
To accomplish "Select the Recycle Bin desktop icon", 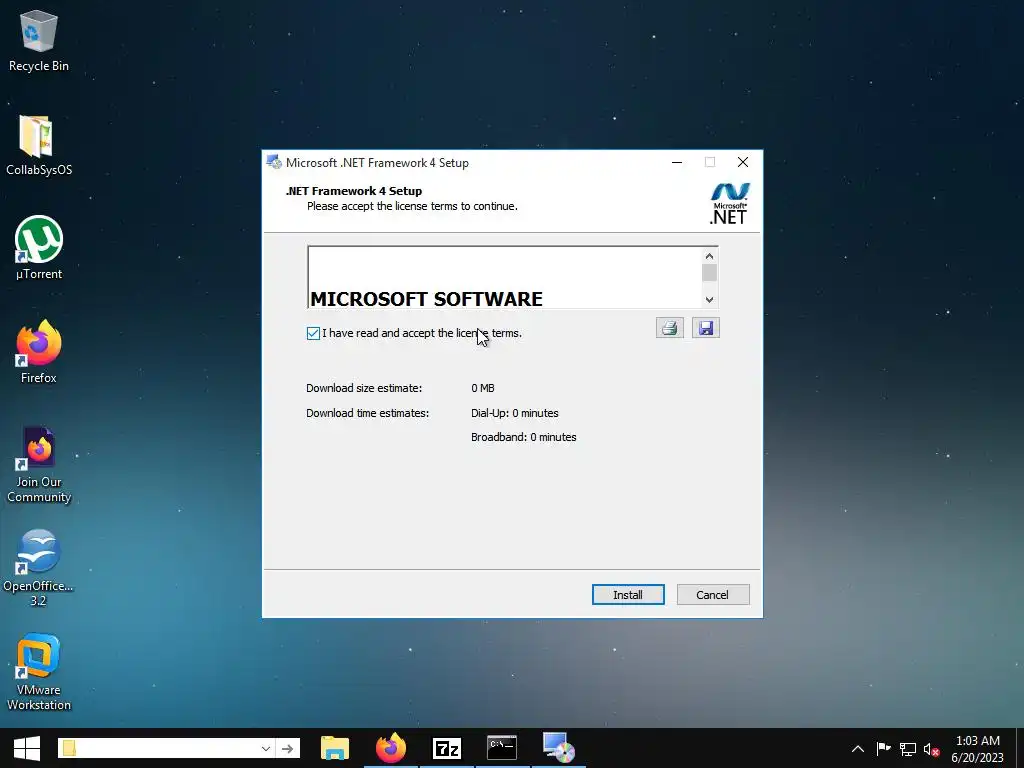I will [39, 41].
